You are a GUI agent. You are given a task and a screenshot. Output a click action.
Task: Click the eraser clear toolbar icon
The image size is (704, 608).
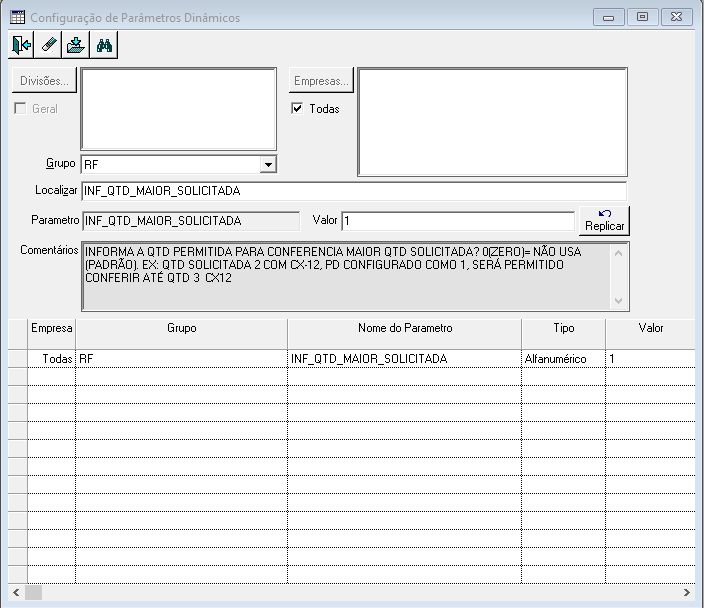click(x=48, y=45)
